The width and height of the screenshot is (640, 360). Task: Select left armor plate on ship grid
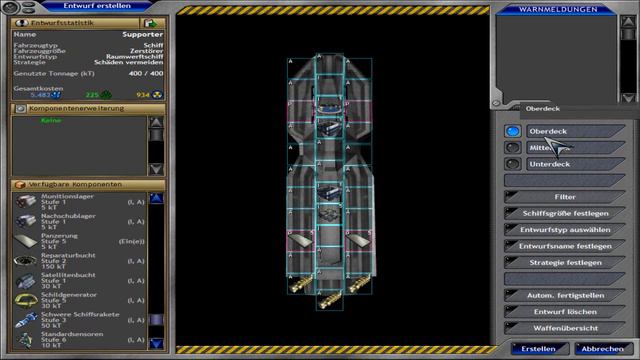301,240
